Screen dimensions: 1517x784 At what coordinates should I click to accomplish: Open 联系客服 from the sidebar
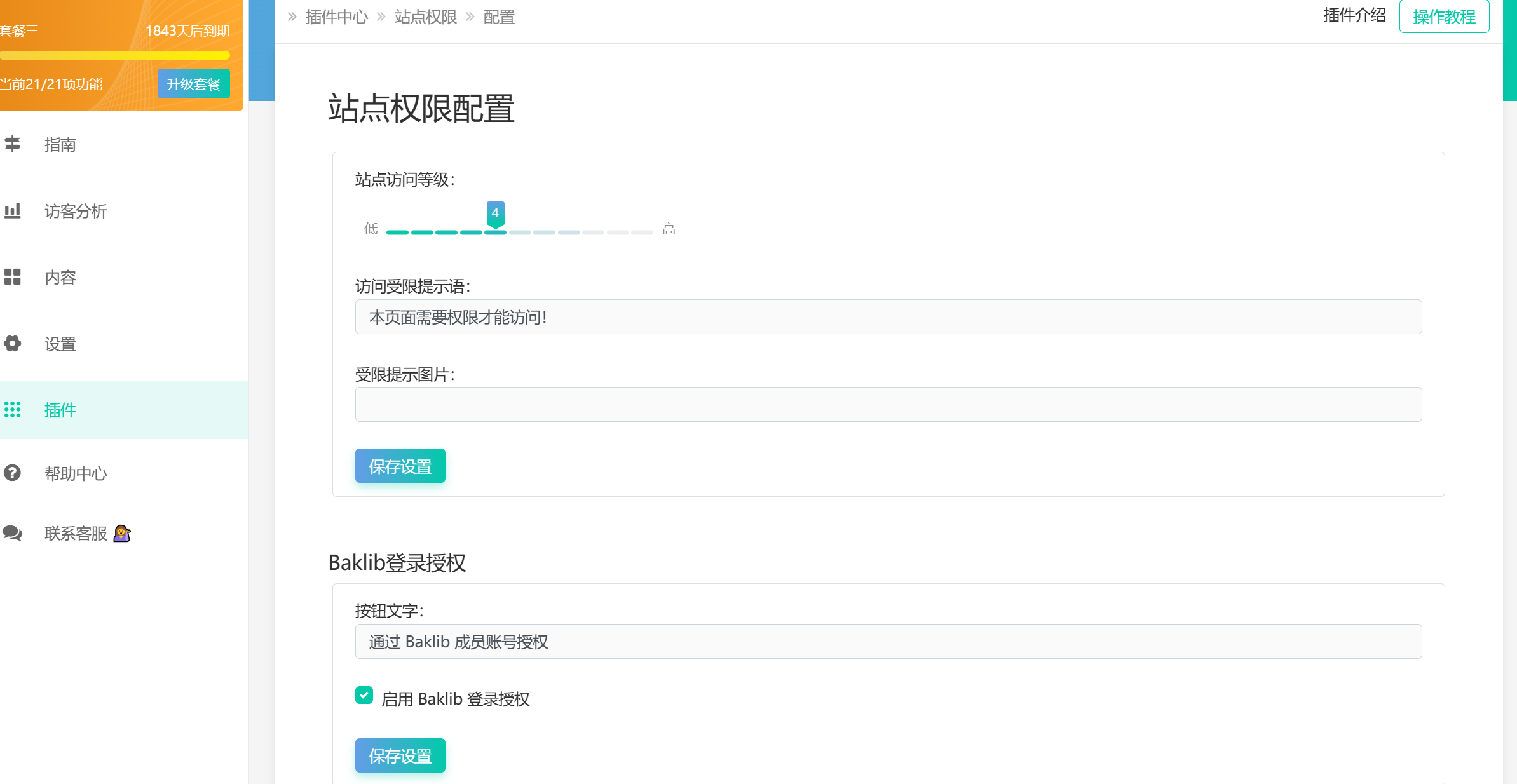pyautogui.click(x=124, y=534)
